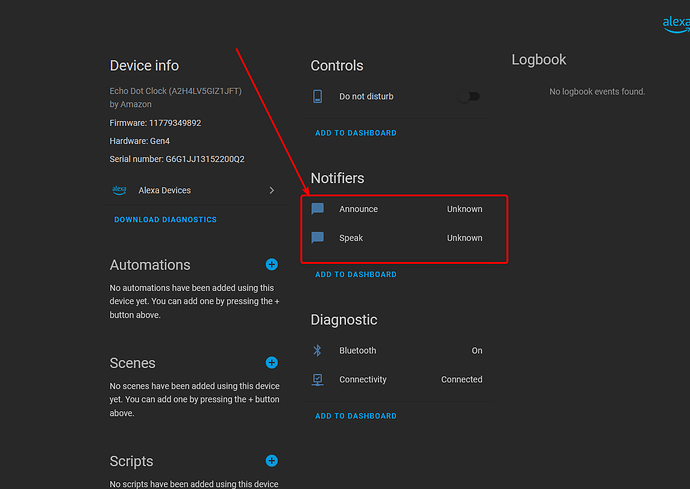Screen dimensions: 690x489
Task: Click the Firmware: 11779349892 text
Action: coord(155,123)
